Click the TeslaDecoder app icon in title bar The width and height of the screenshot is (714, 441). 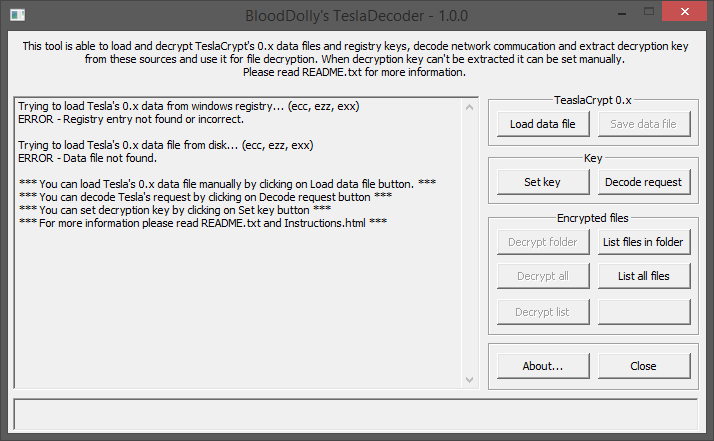tap(17, 15)
